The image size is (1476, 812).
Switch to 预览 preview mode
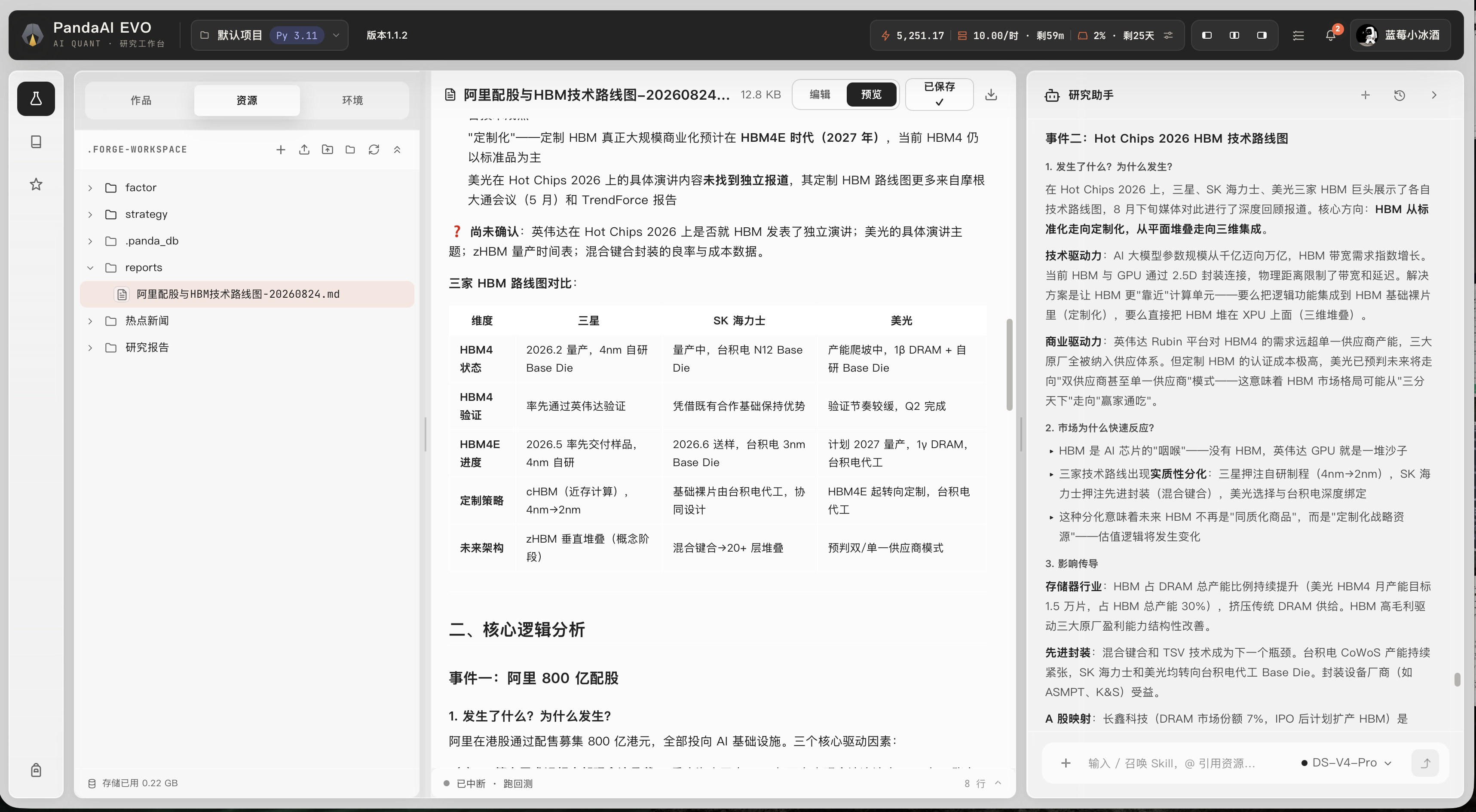coord(871,95)
